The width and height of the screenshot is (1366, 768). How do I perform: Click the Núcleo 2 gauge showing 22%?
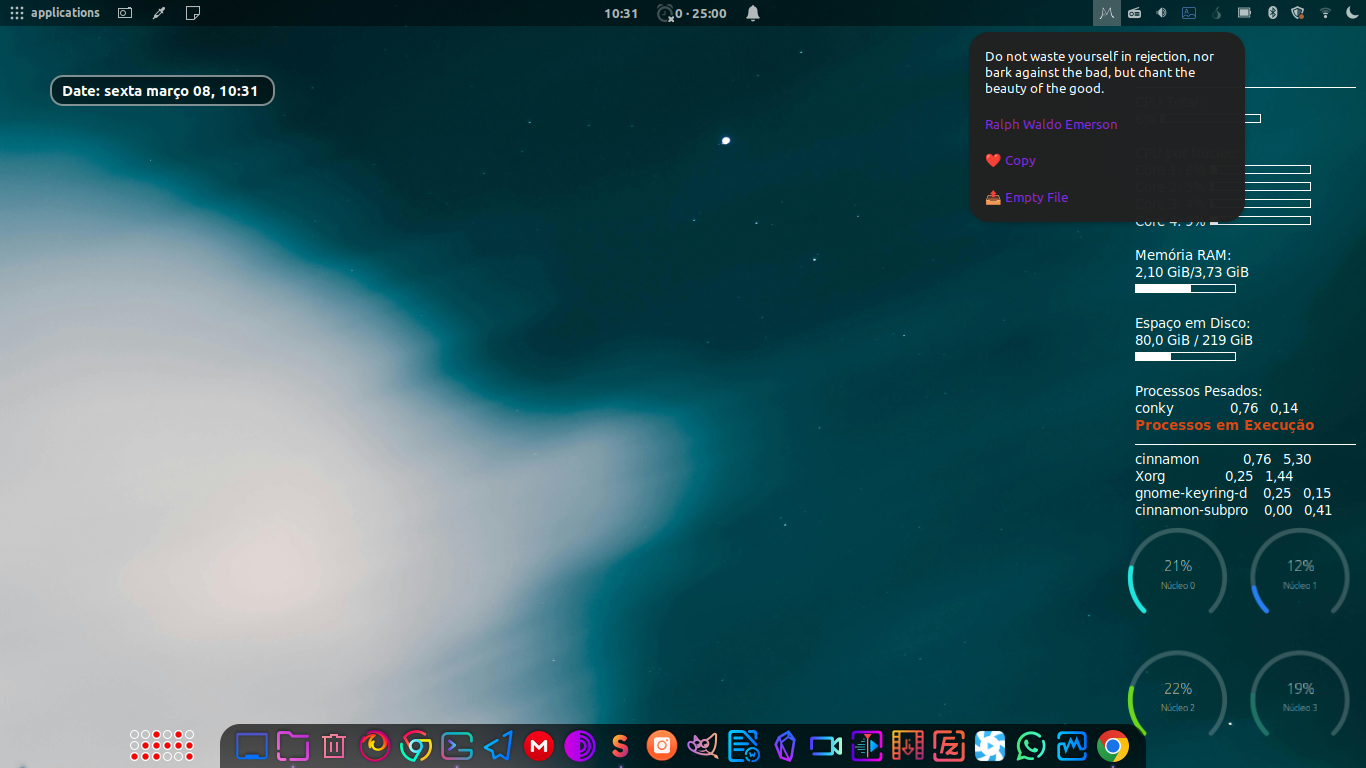tap(1178, 695)
